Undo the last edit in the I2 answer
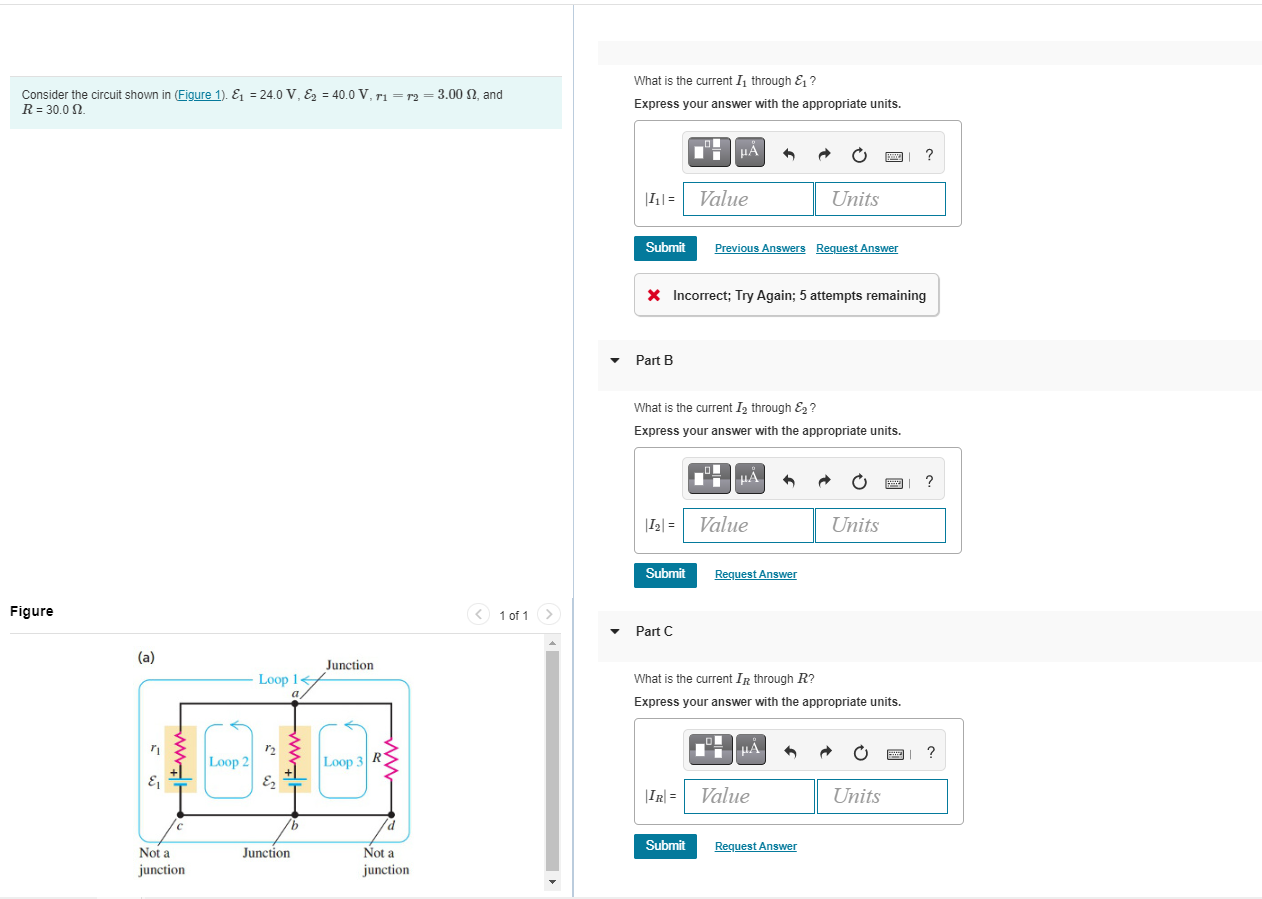 point(788,482)
